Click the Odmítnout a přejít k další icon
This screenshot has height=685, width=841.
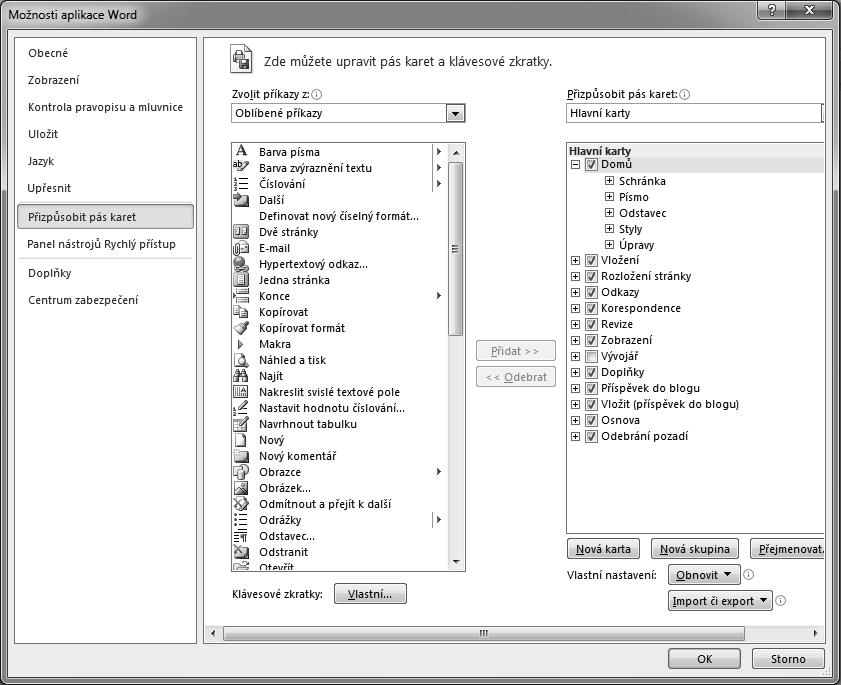coord(241,504)
